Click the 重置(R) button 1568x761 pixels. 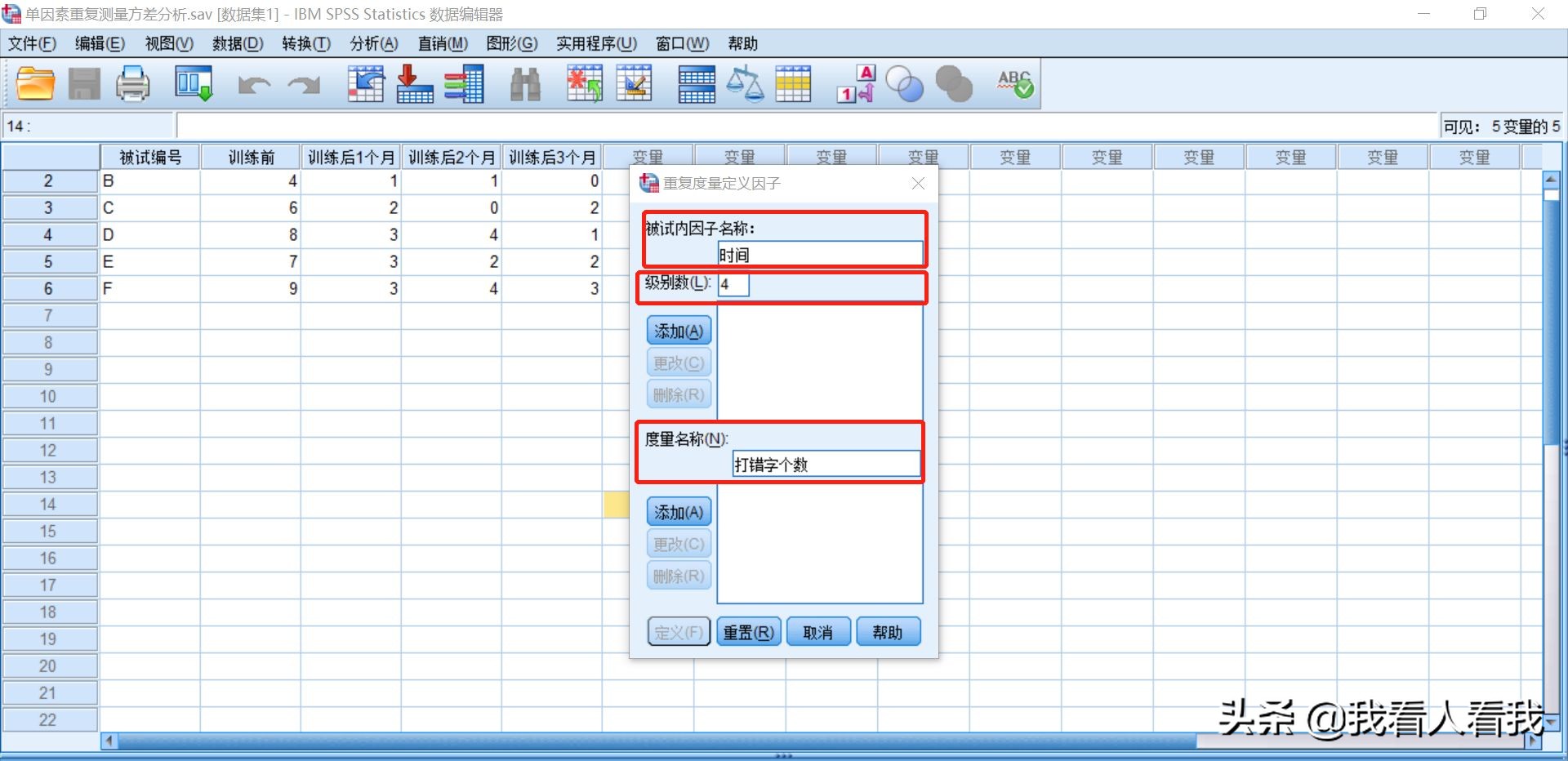coord(749,632)
